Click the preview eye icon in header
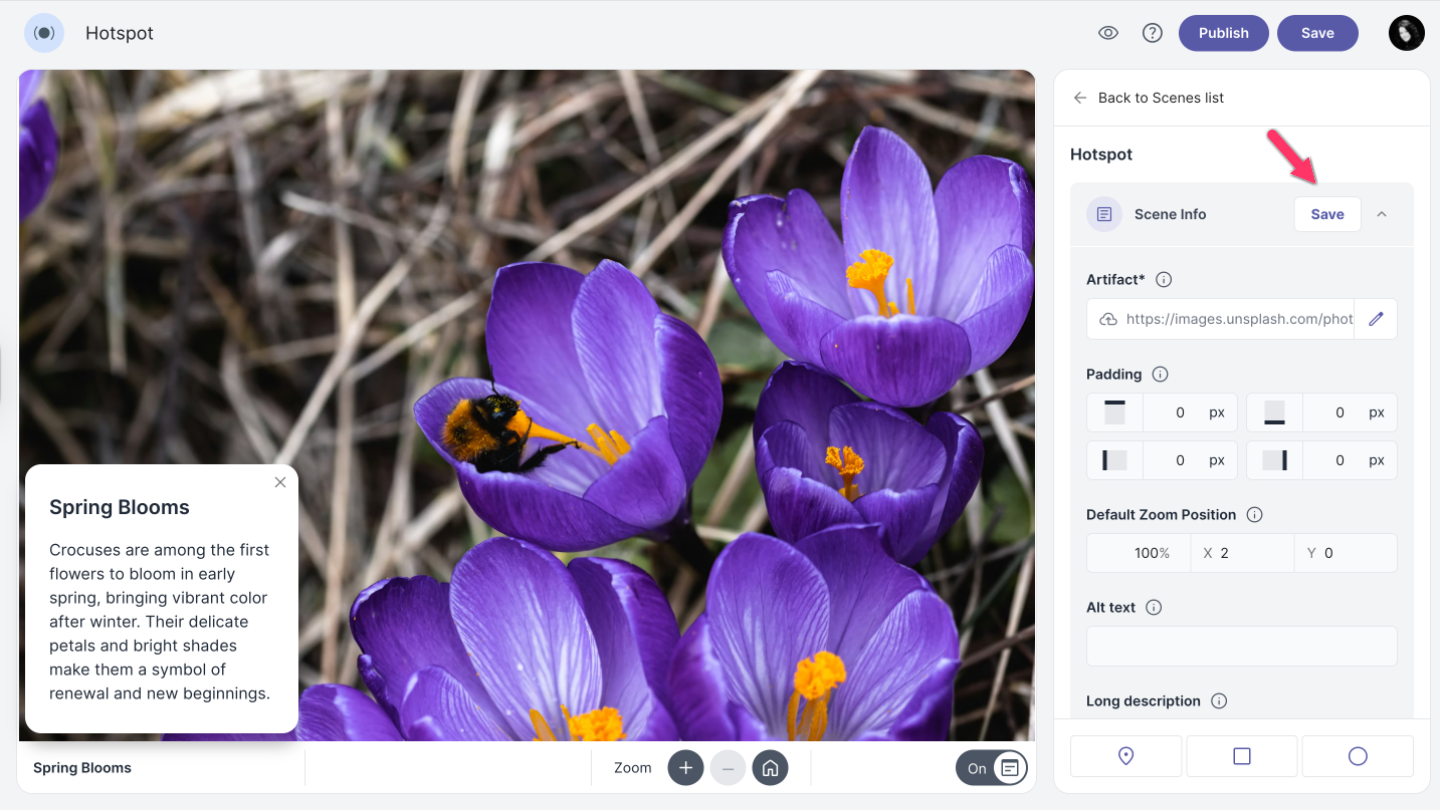Image resolution: width=1440 pixels, height=810 pixels. pos(1107,33)
